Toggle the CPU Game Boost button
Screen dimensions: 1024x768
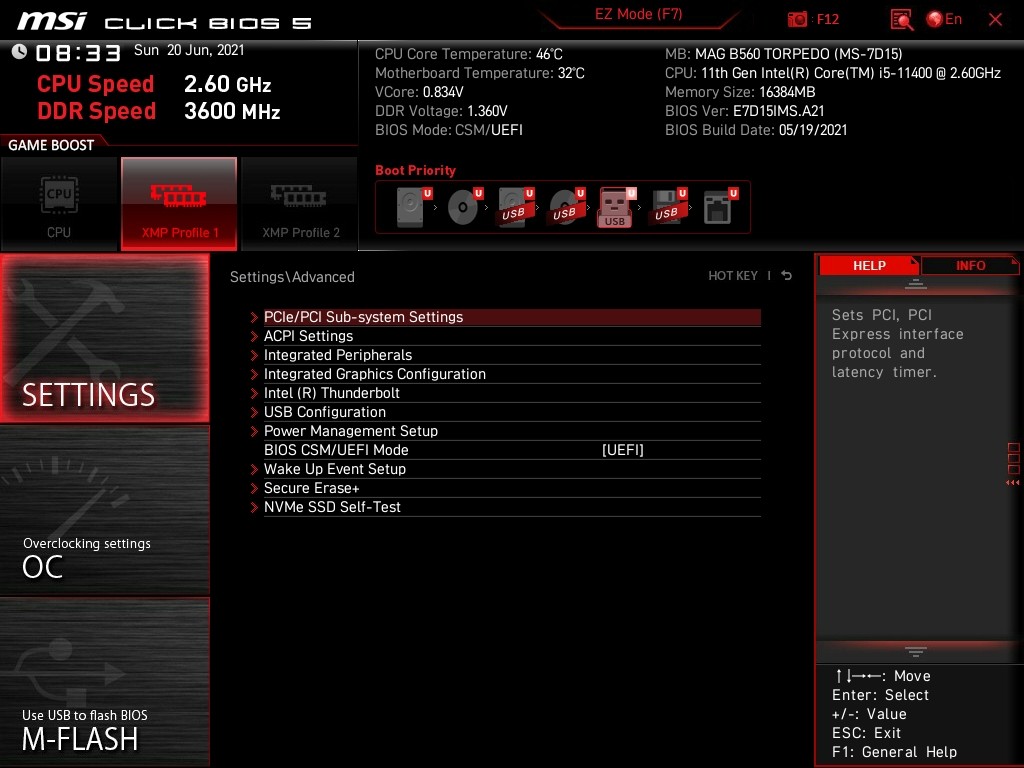coord(59,204)
